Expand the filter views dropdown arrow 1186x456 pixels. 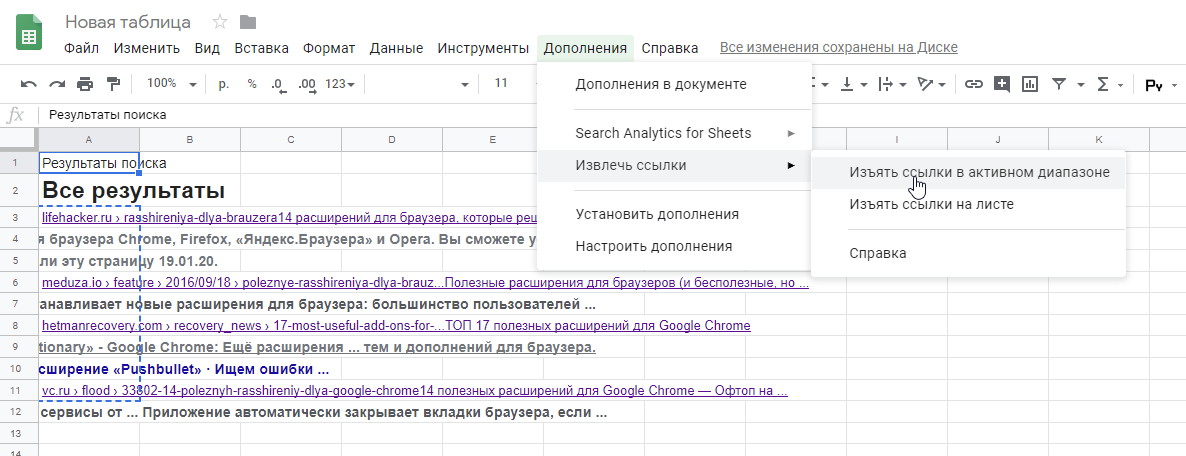1081,85
